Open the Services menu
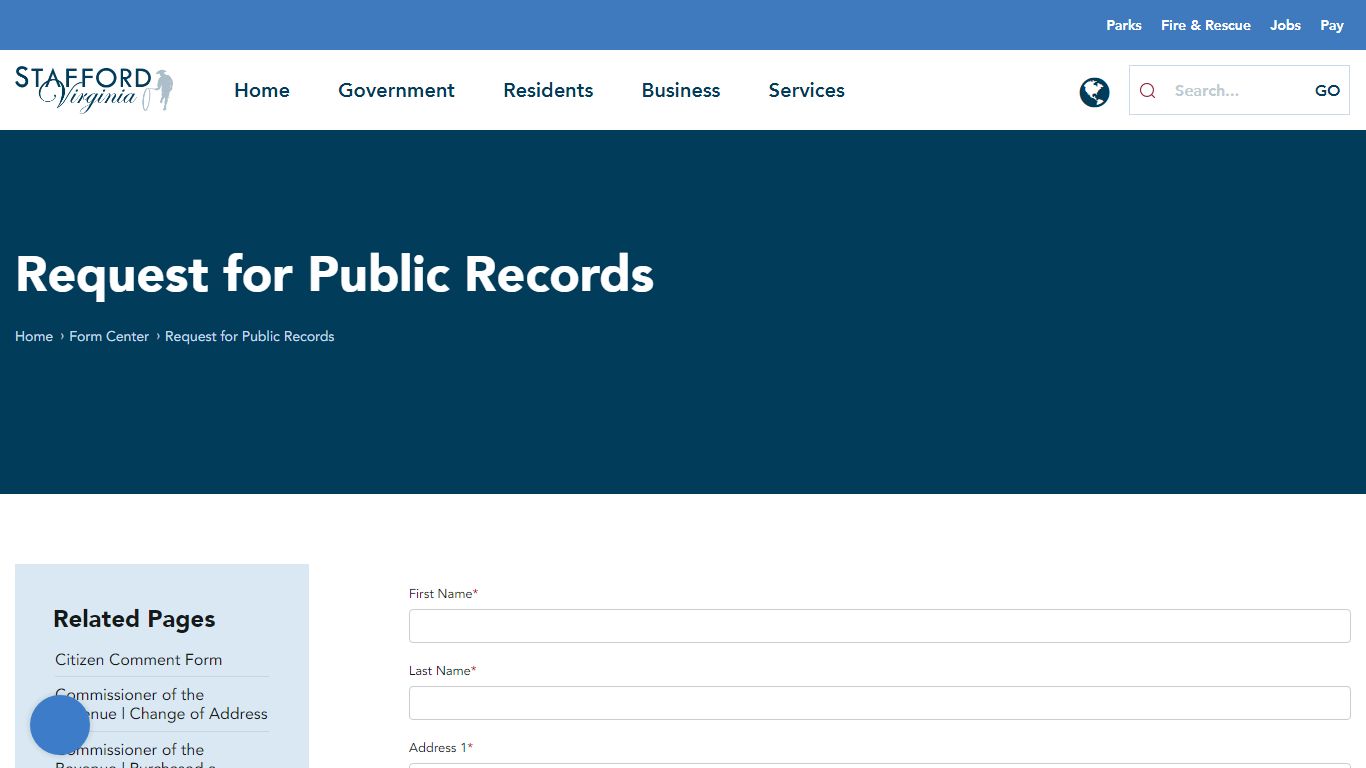1366x768 pixels. (x=807, y=90)
